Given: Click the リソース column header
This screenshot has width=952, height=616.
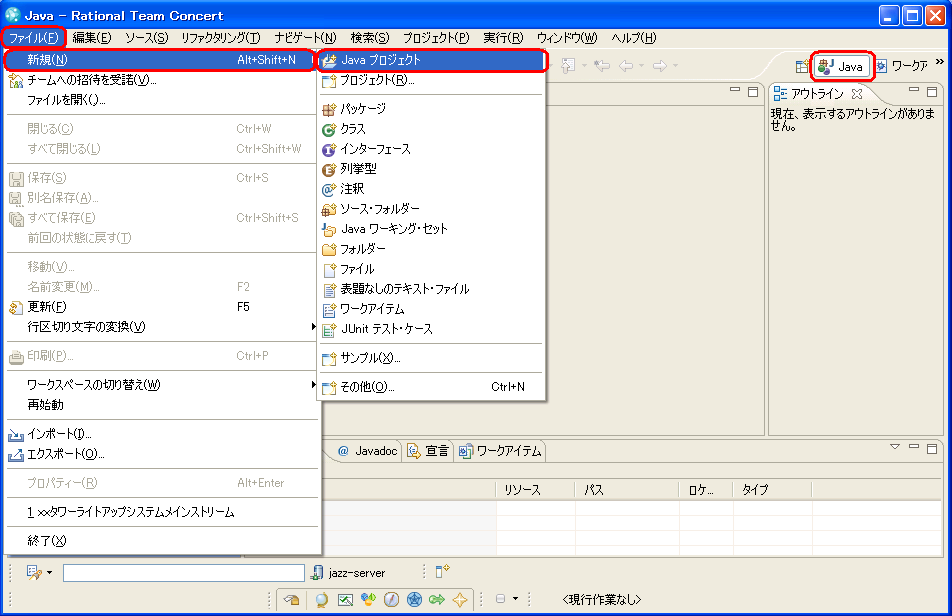Looking at the screenshot, I should (x=535, y=490).
